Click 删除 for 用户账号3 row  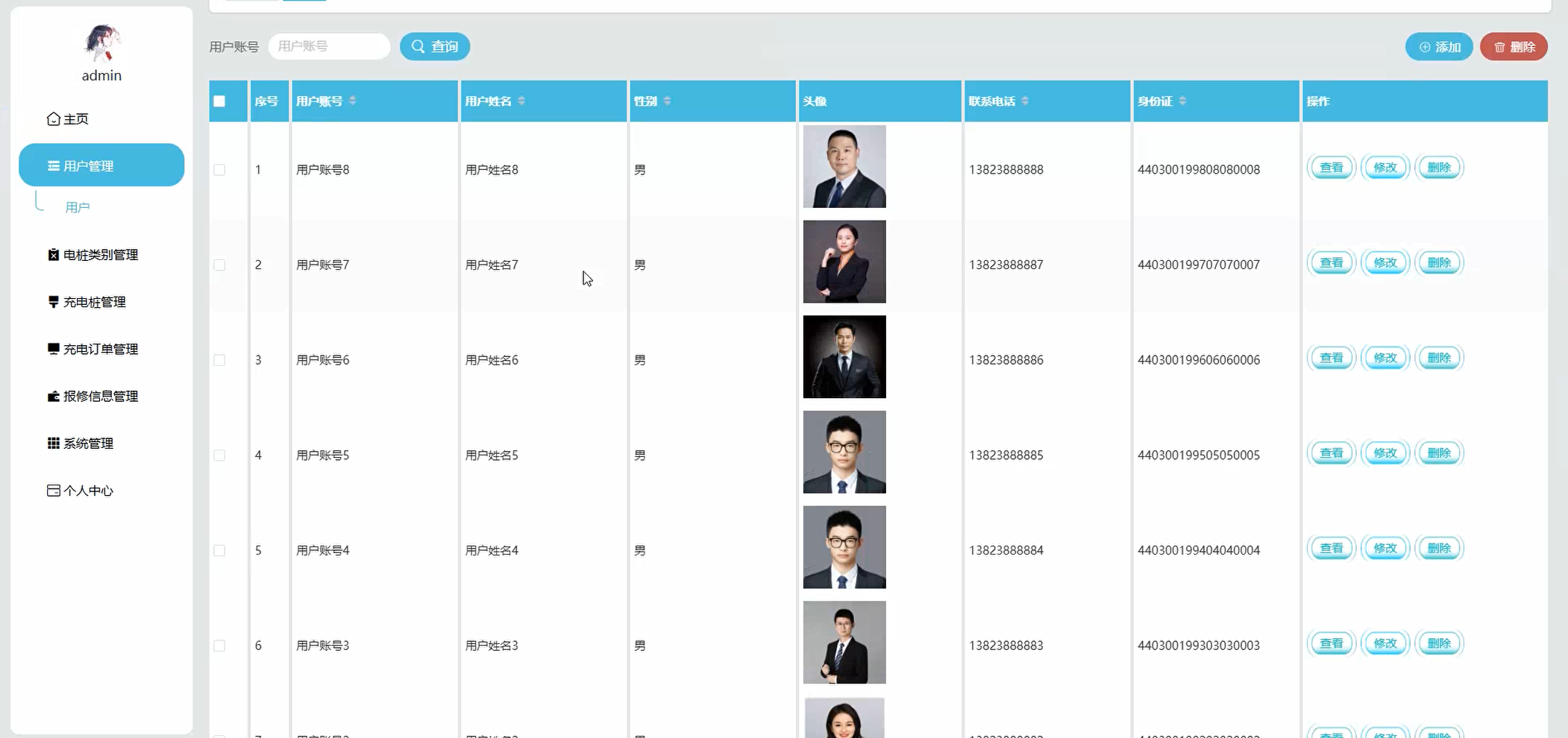tap(1439, 643)
